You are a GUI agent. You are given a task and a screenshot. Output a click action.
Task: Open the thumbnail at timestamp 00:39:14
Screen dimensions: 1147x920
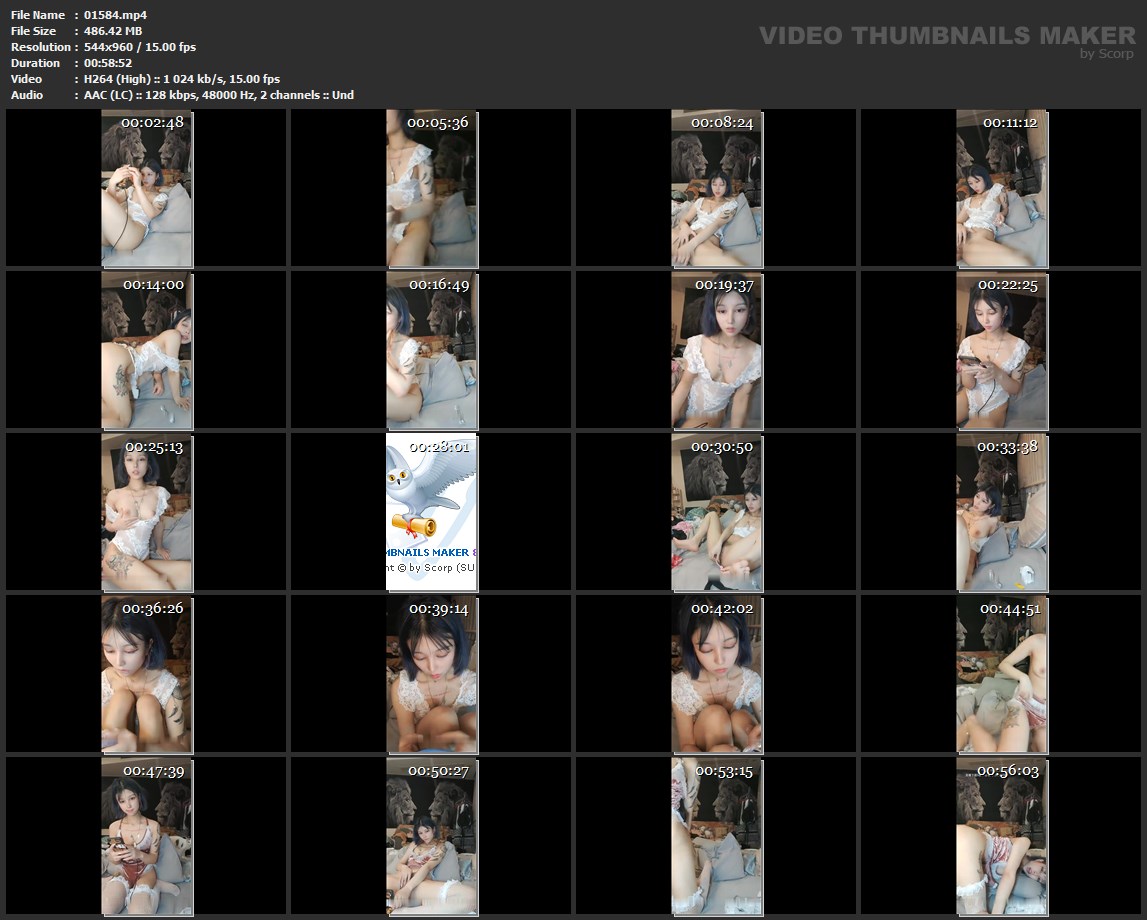pos(432,674)
